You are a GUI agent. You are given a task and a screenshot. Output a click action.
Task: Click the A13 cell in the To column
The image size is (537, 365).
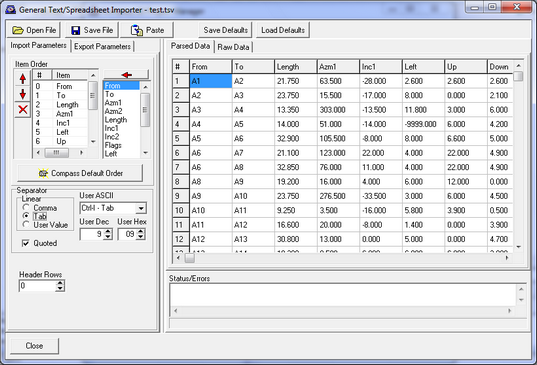tap(253, 239)
